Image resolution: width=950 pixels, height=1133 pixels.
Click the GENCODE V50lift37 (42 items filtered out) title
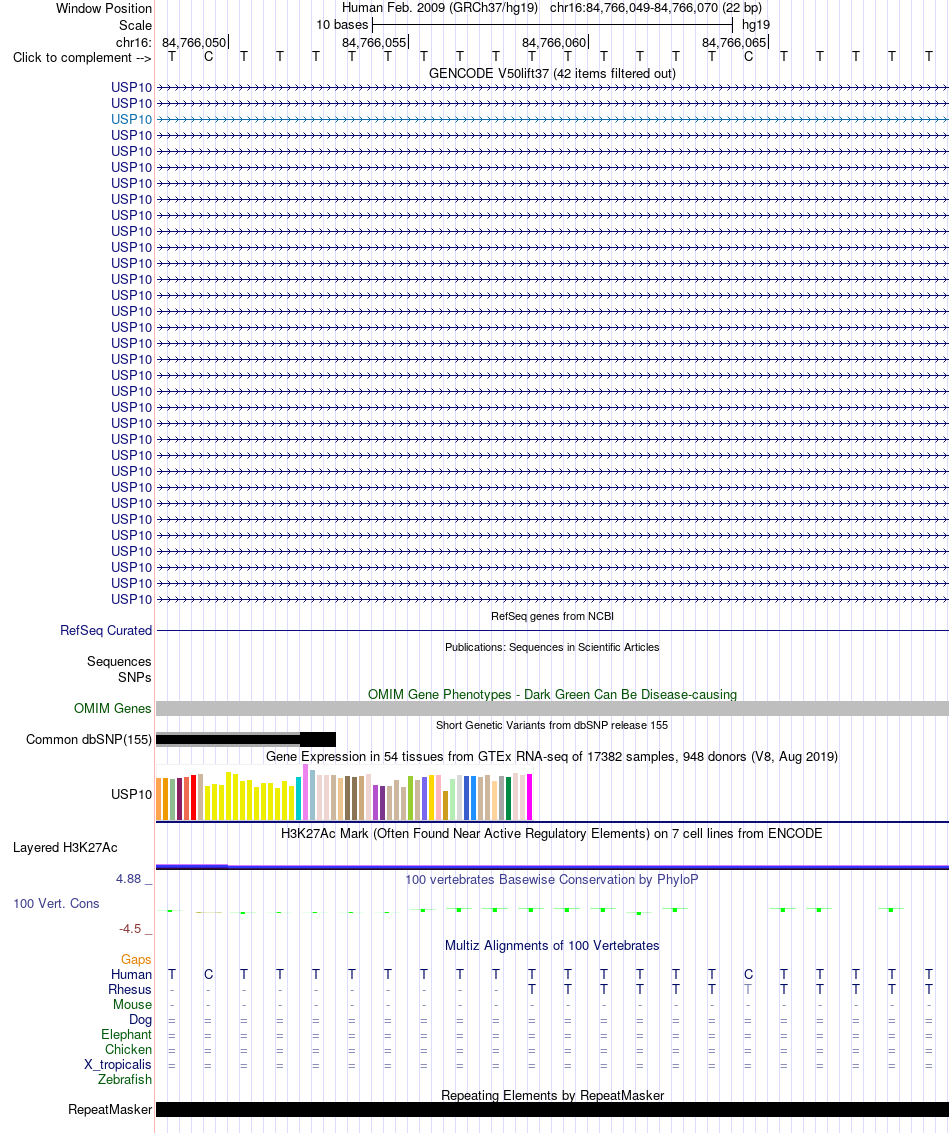553,73
